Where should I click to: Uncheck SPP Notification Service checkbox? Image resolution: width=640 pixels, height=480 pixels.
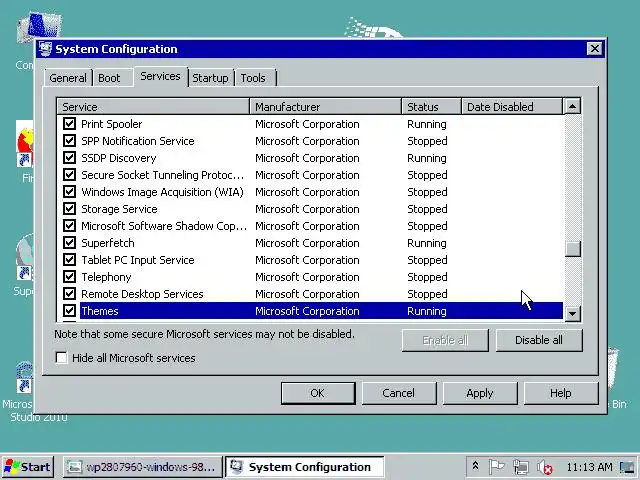pos(69,140)
